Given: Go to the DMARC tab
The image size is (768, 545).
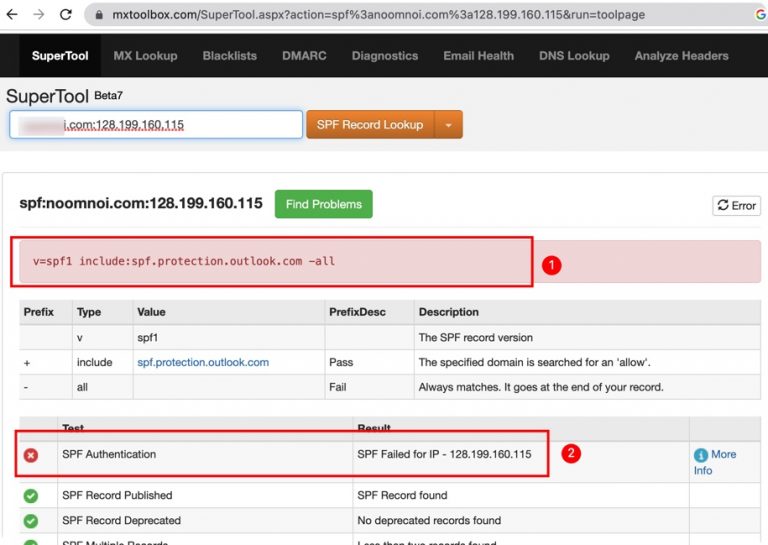Looking at the screenshot, I should click(x=304, y=56).
